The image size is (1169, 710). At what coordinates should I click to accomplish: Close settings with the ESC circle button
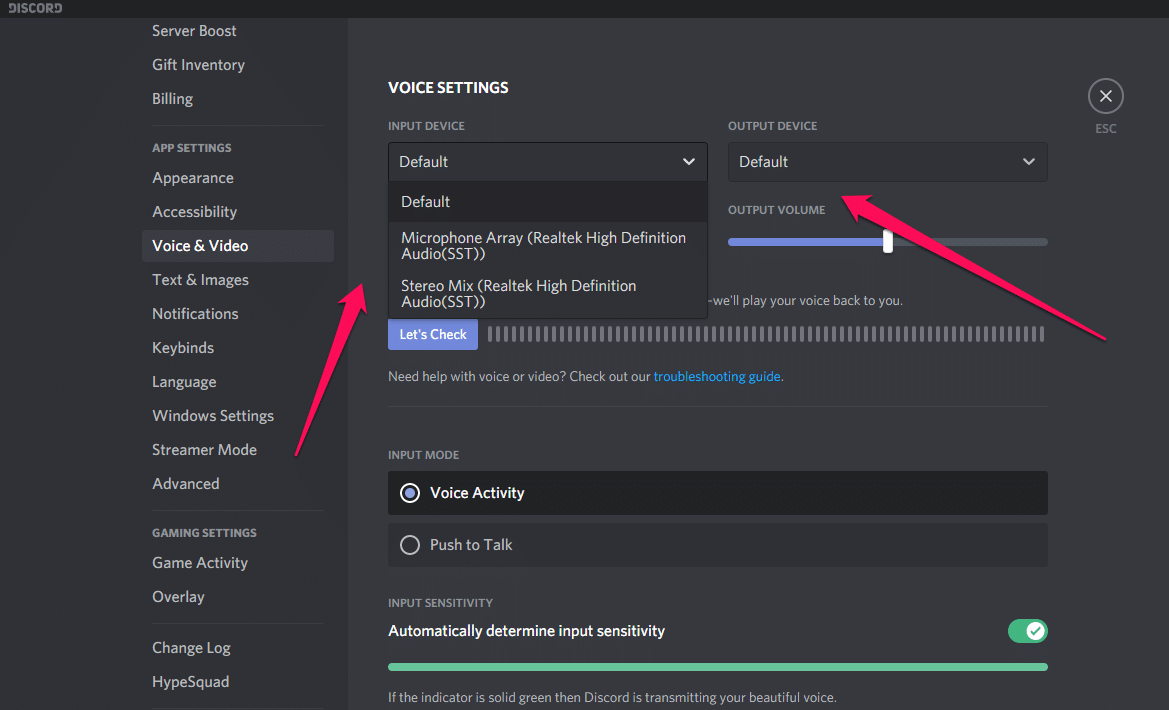pyautogui.click(x=1105, y=96)
